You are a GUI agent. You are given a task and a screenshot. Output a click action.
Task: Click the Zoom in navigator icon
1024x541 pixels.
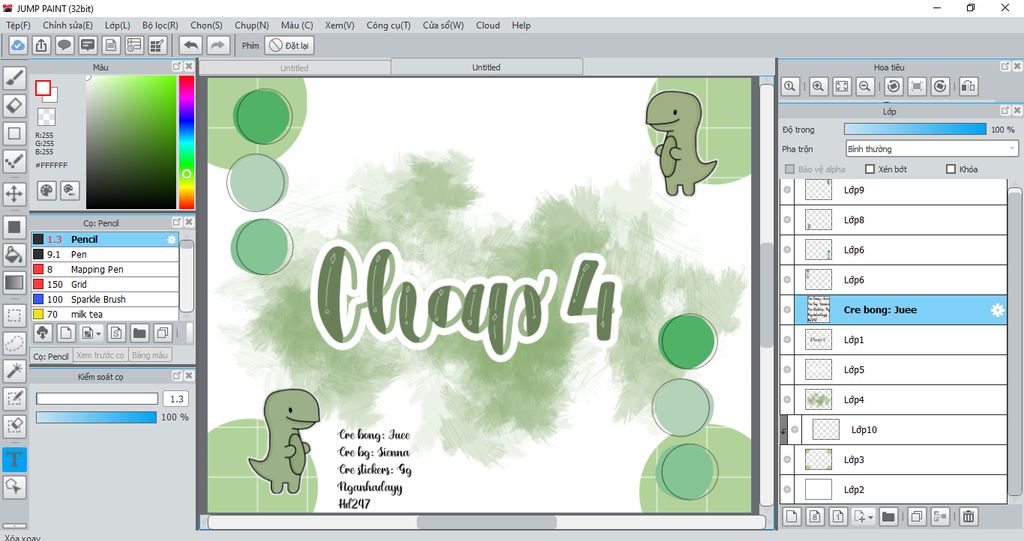click(818, 86)
